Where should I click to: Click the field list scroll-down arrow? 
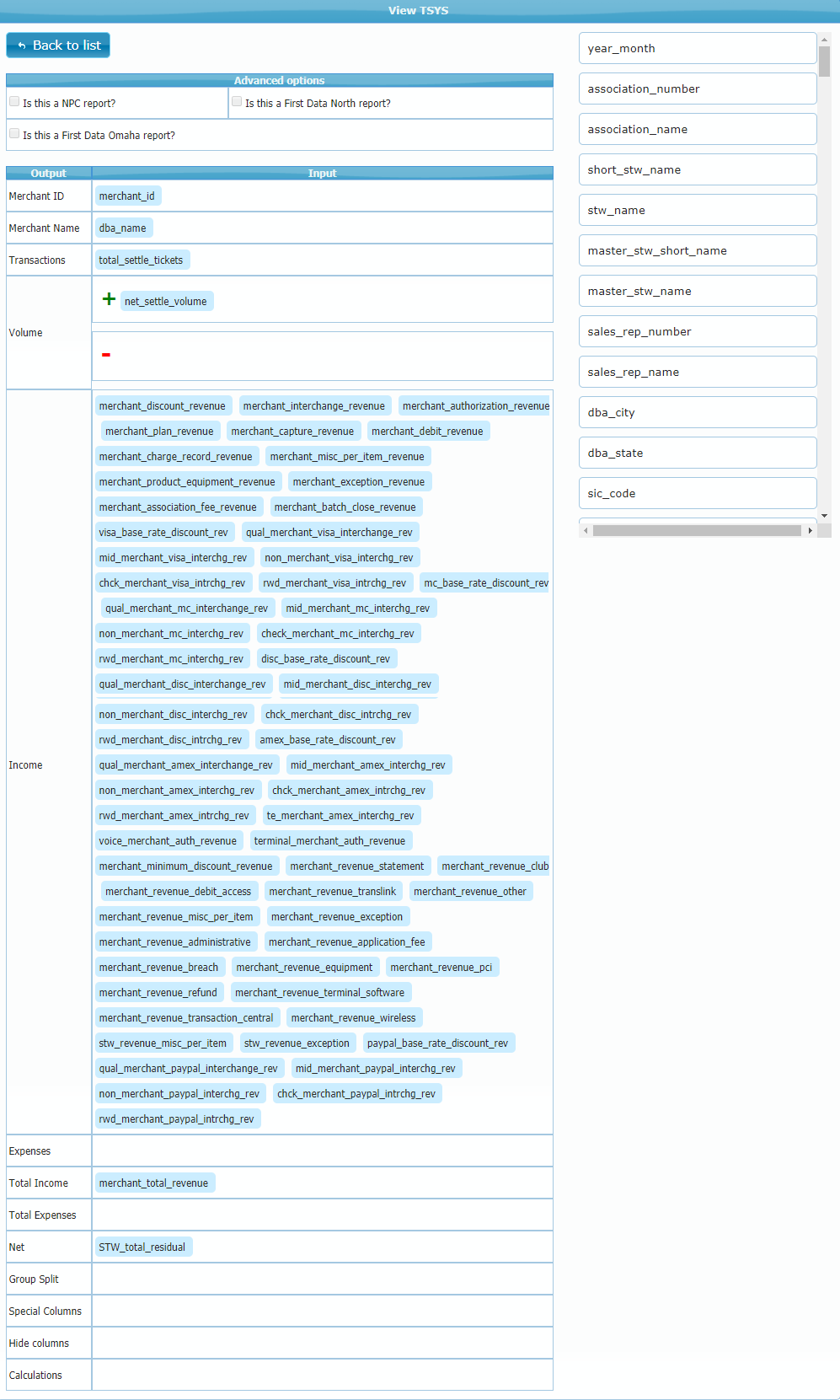(824, 515)
